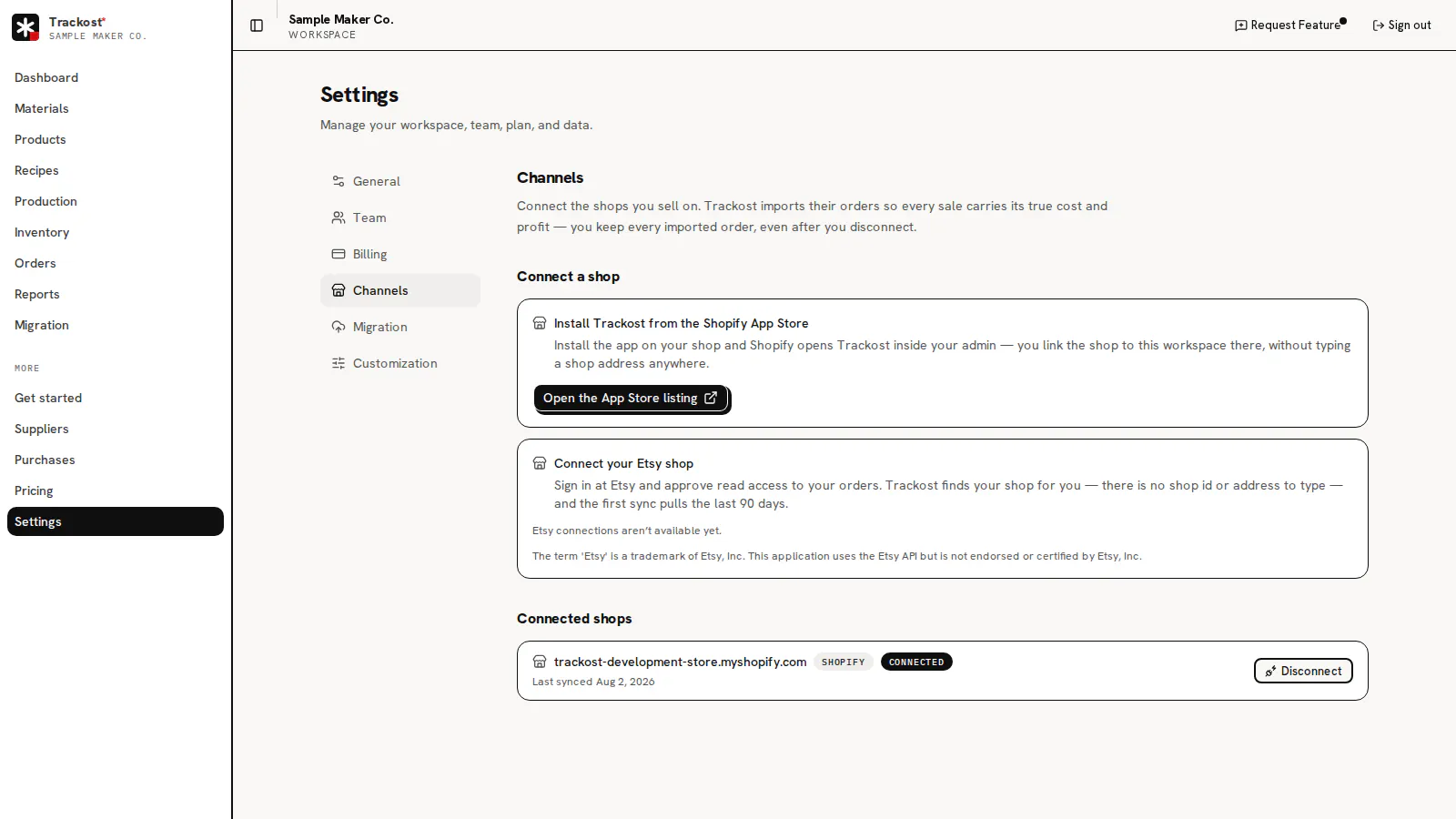This screenshot has height=819, width=1456.
Task: Click the CONNECTED status badge
Action: pos(916,662)
